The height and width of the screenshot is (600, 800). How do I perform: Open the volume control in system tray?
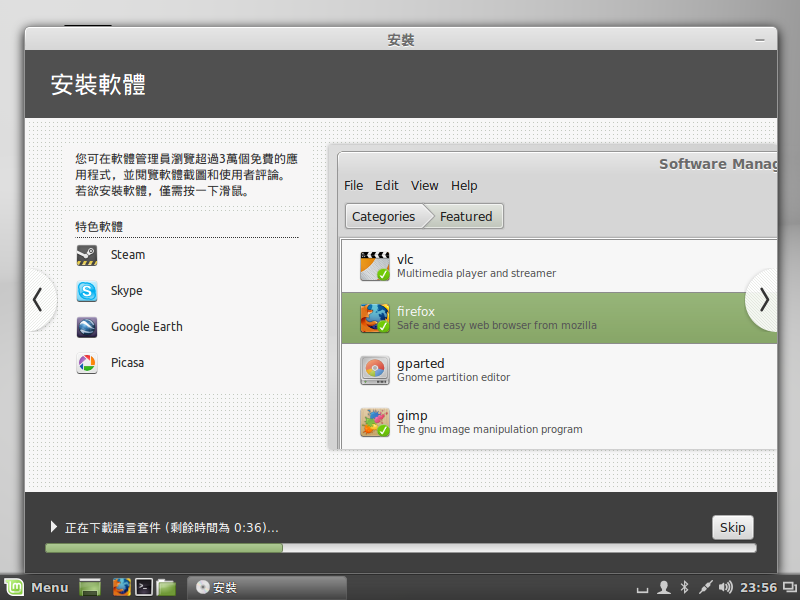click(725, 587)
